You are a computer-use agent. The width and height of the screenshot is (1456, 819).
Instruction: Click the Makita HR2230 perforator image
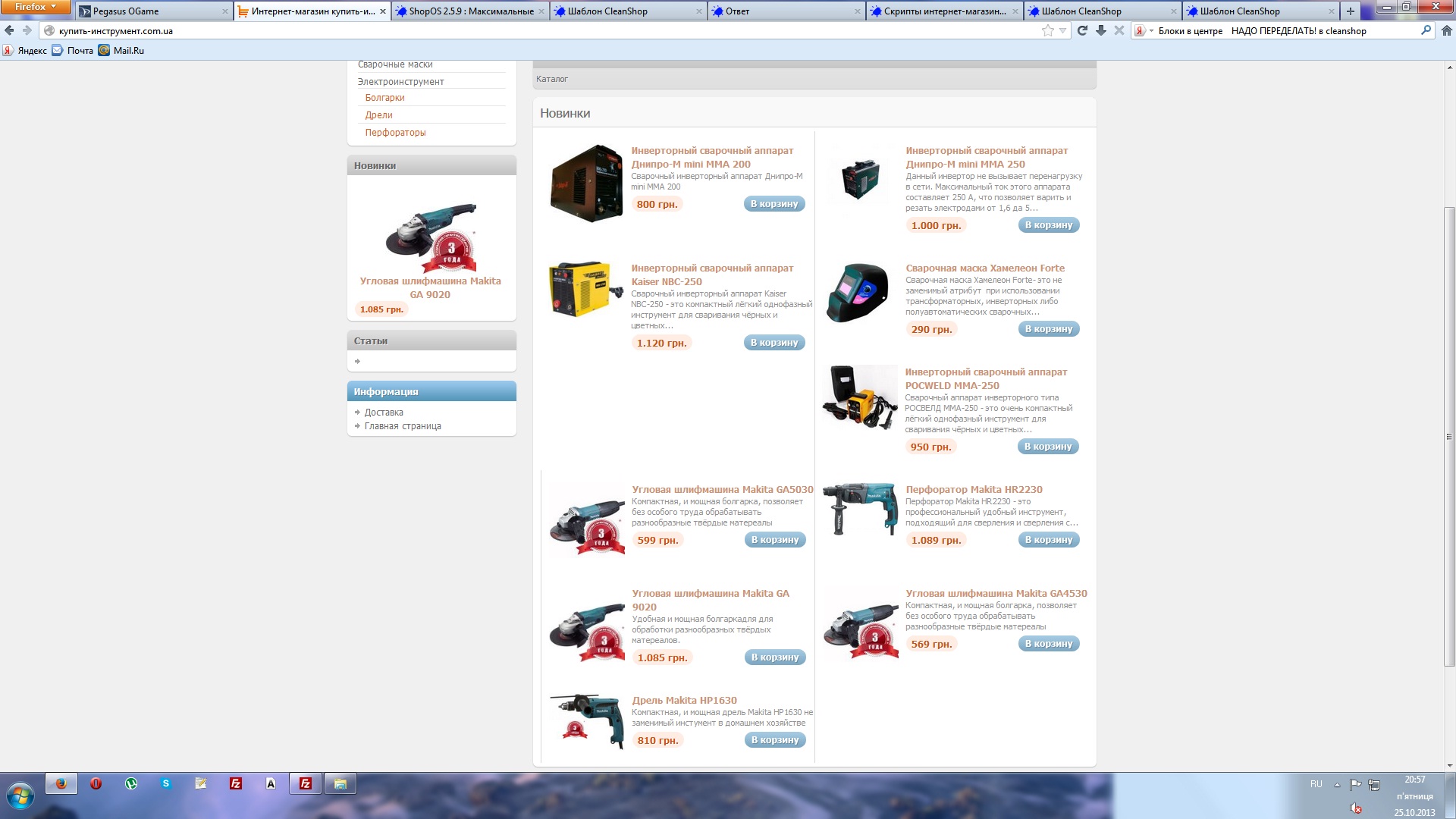click(860, 508)
